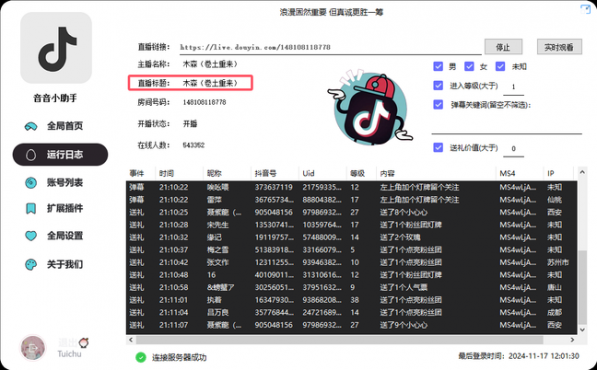Viewport: 597px width, 370px height.
Task: Click the 送礼价值 value field showing 0
Action: [513, 148]
